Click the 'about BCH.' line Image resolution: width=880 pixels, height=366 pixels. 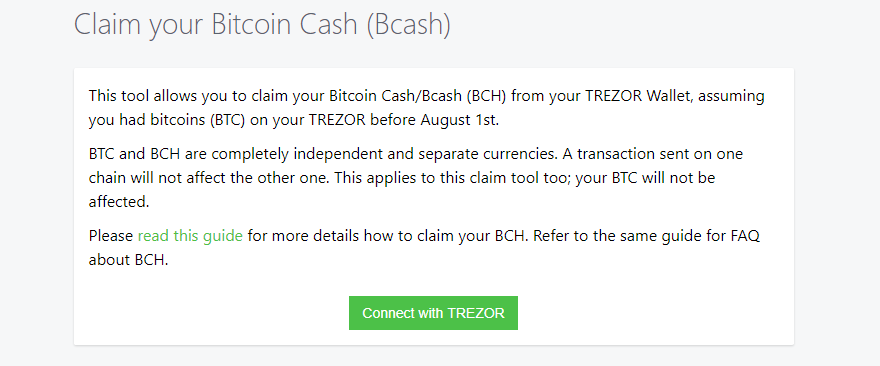coord(129,260)
